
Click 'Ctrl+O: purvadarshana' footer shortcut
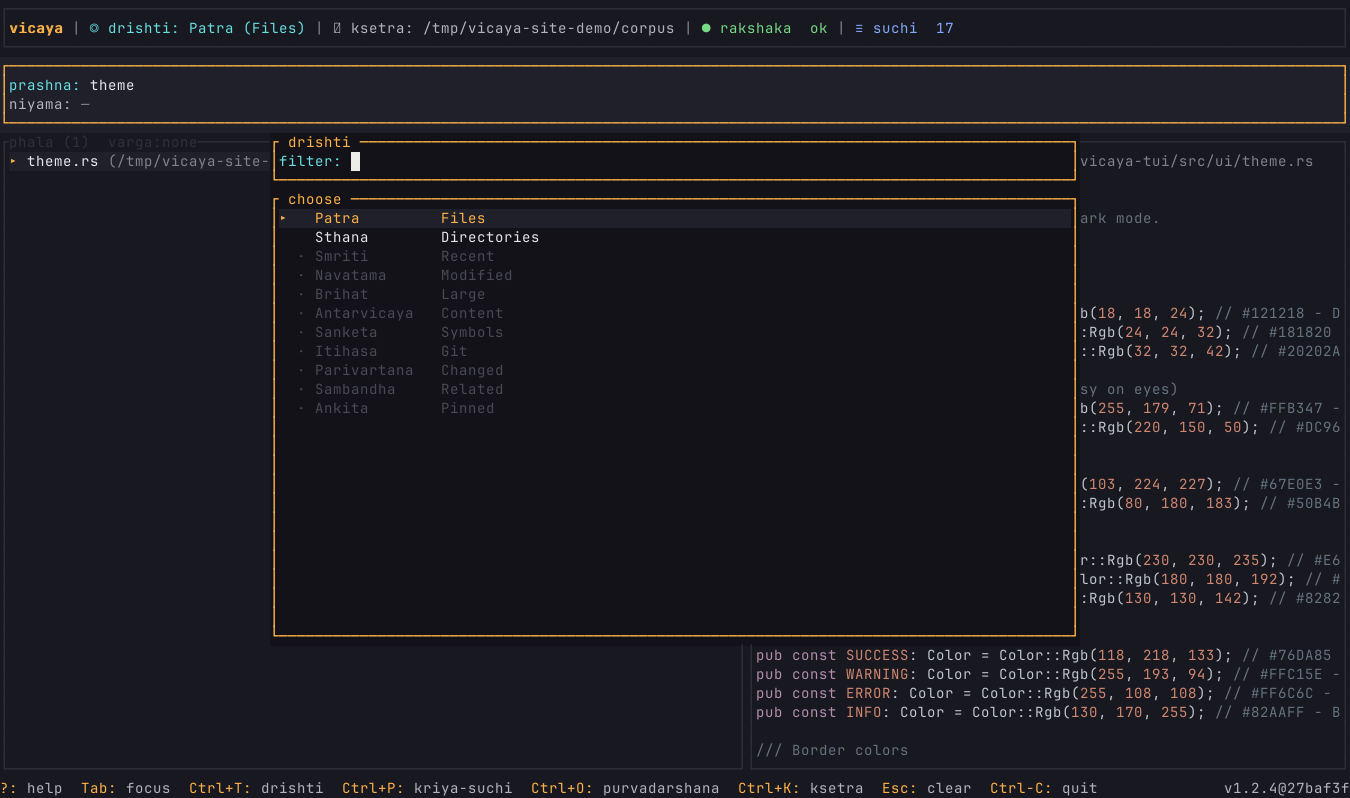click(x=625, y=788)
